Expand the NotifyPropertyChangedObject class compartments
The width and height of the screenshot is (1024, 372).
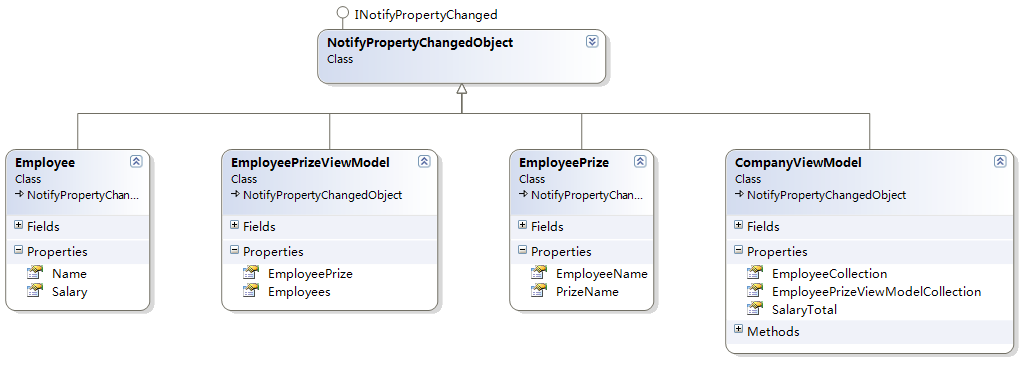pyautogui.click(x=592, y=42)
